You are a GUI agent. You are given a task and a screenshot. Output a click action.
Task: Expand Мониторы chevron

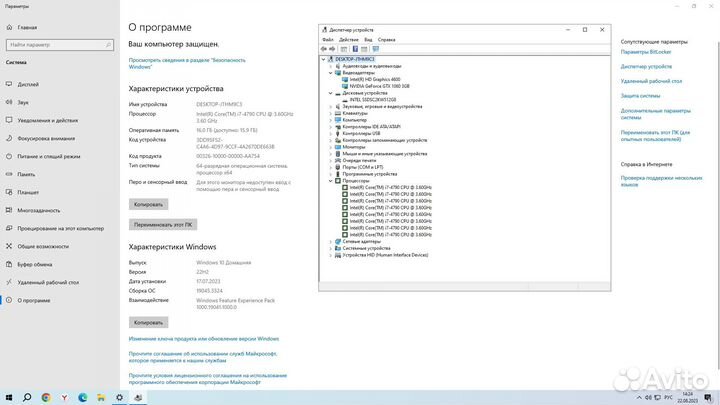point(331,147)
